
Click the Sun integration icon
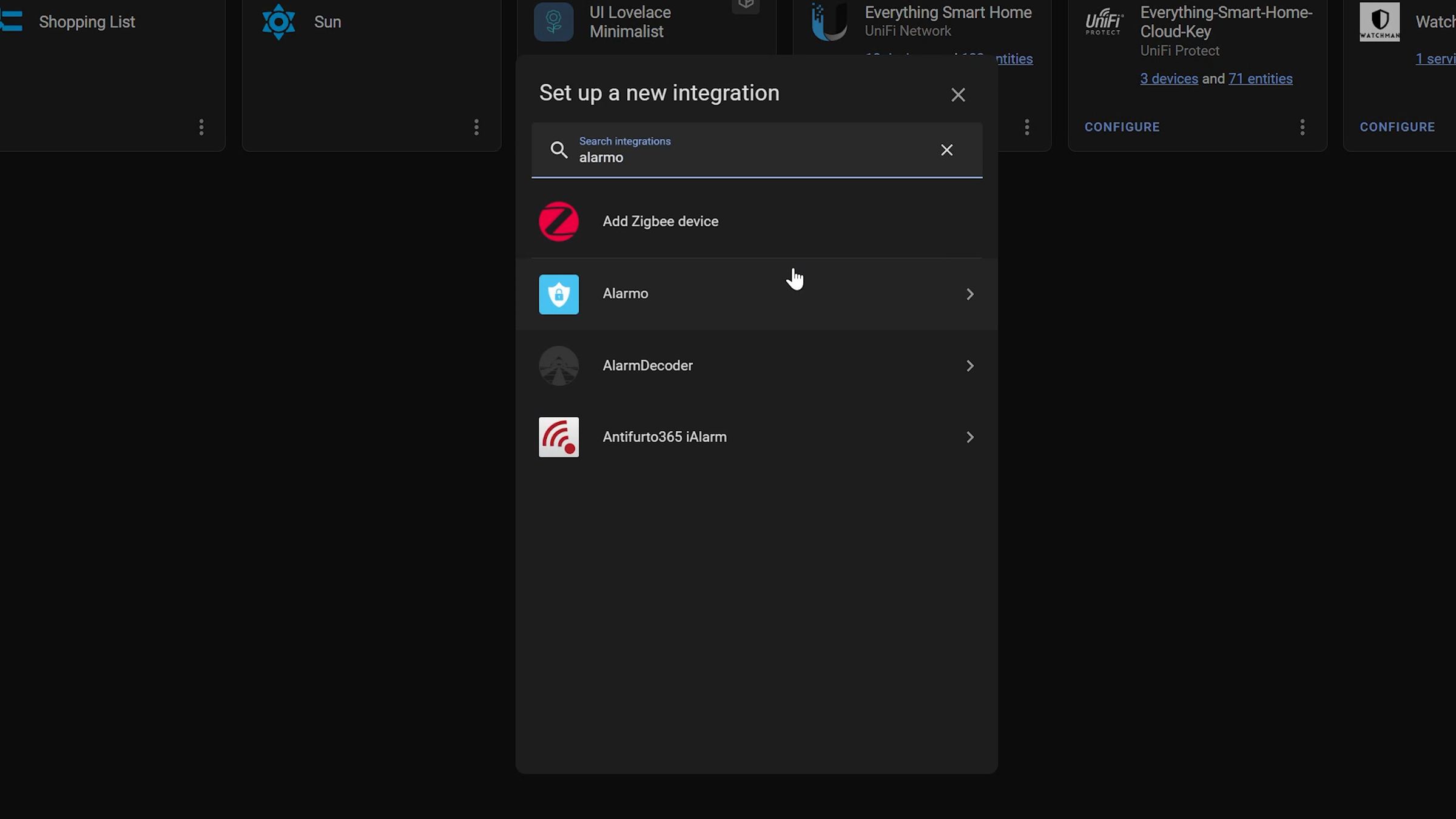coord(278,22)
